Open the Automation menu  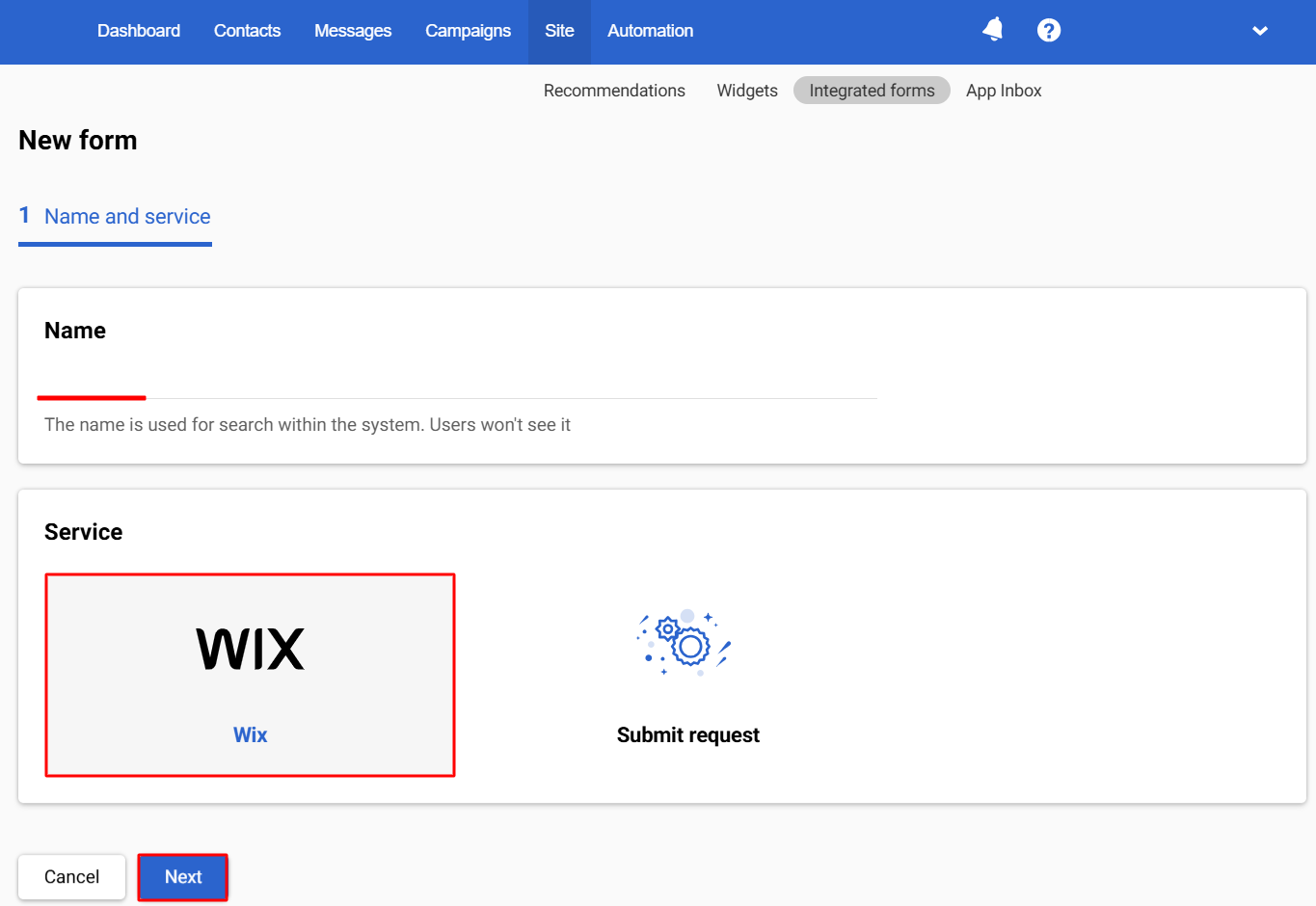tap(650, 31)
